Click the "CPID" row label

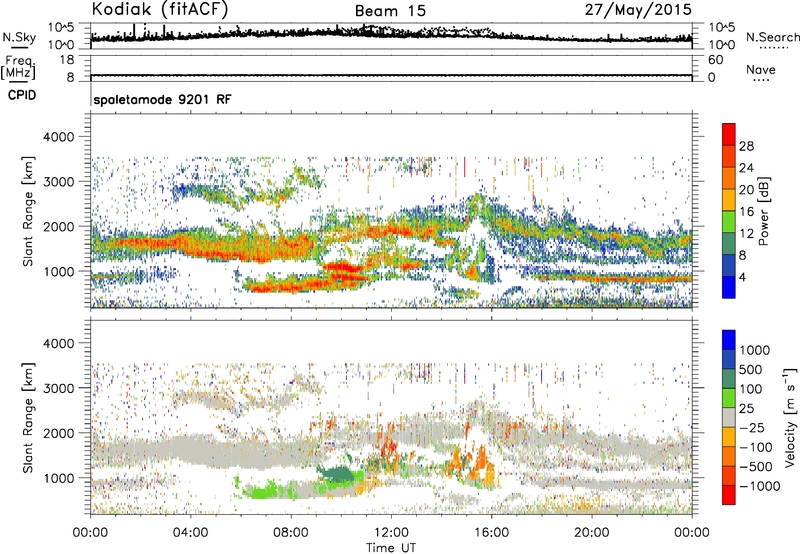tap(22, 95)
